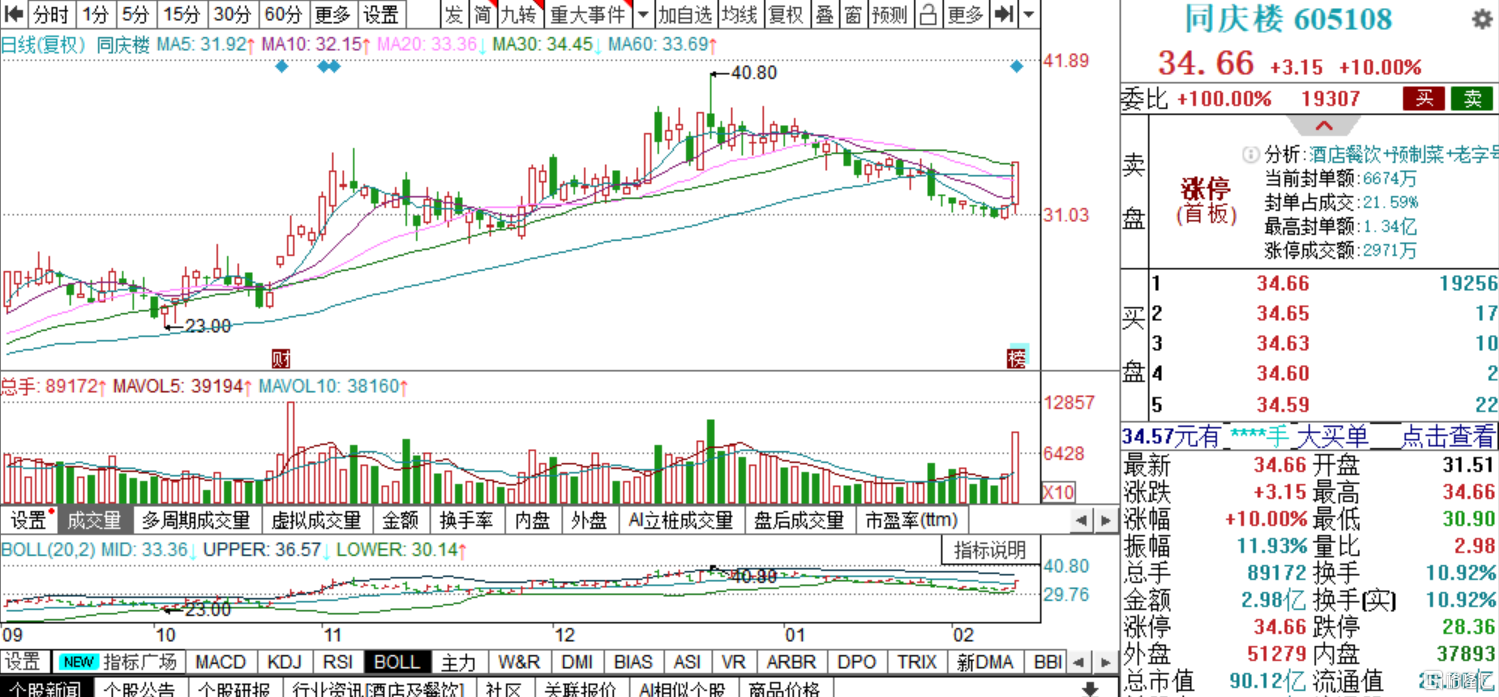Select the 1分 period
The width and height of the screenshot is (1499, 697).
pyautogui.click(x=96, y=14)
